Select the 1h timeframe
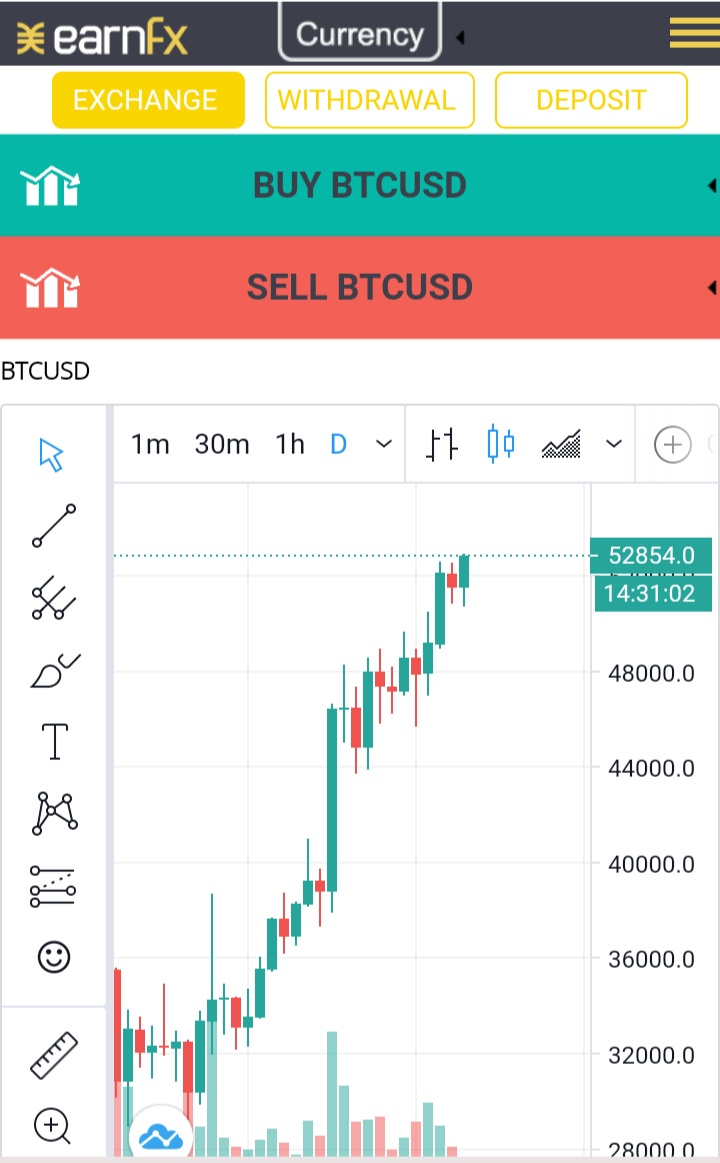The width and height of the screenshot is (720, 1163). [290, 444]
